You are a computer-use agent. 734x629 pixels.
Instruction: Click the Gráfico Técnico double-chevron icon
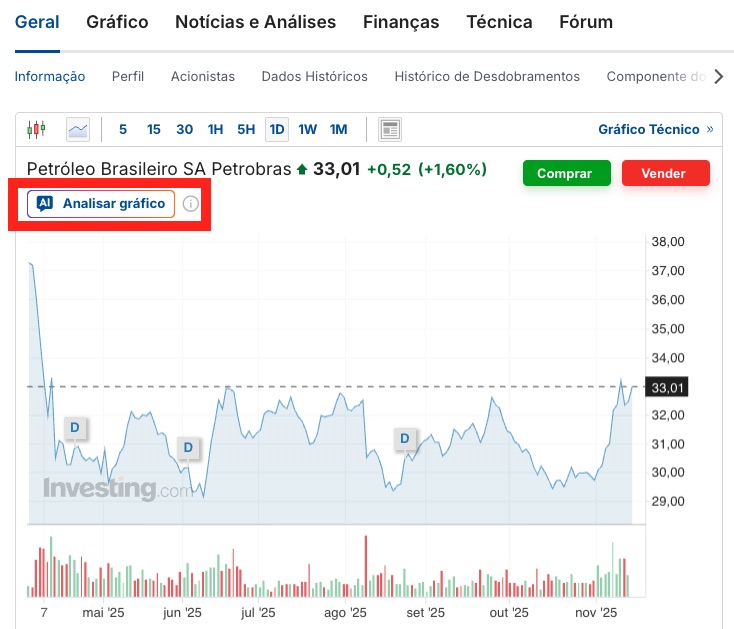point(710,129)
